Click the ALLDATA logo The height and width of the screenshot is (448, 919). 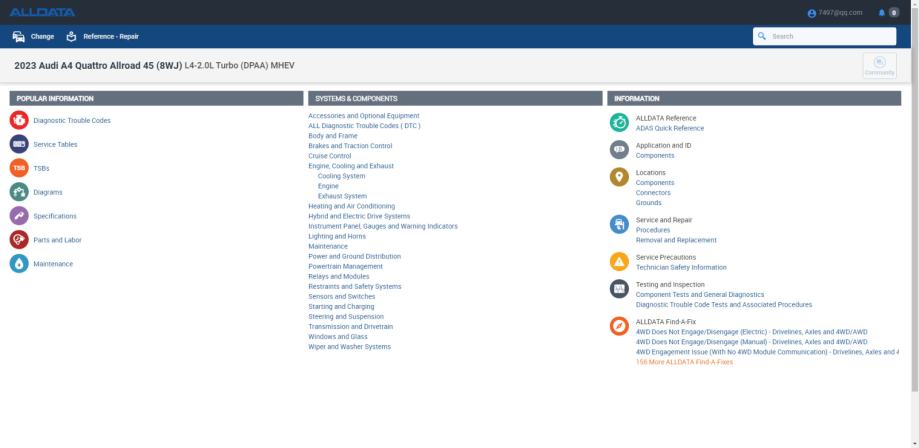tap(42, 12)
